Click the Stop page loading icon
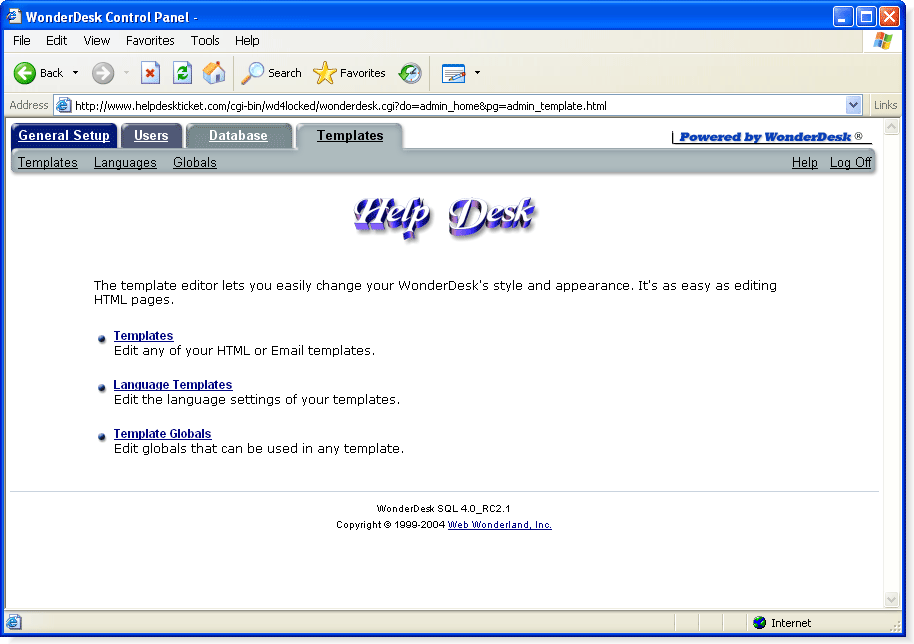The height and width of the screenshot is (644, 914). 150,73
